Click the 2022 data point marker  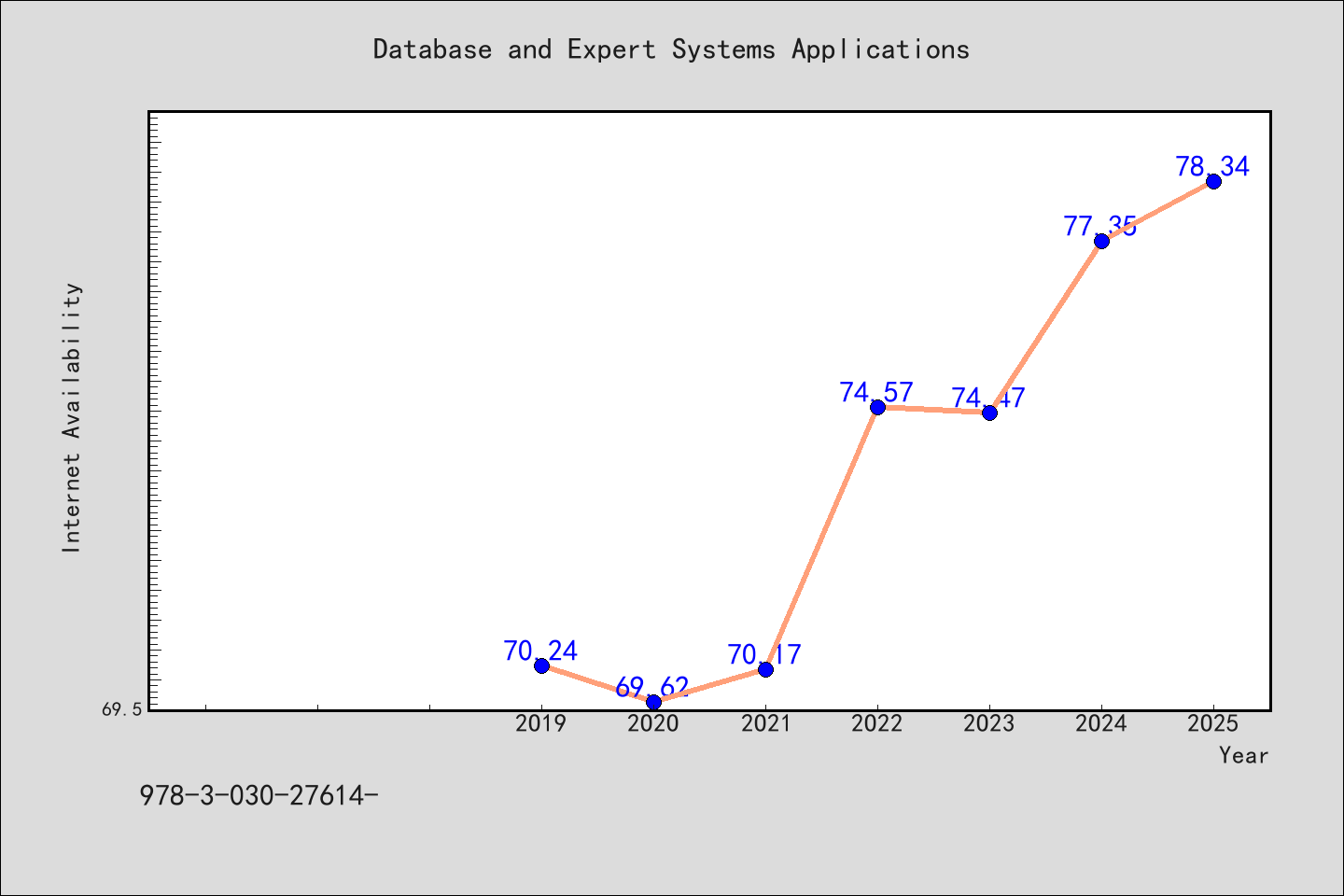click(877, 407)
